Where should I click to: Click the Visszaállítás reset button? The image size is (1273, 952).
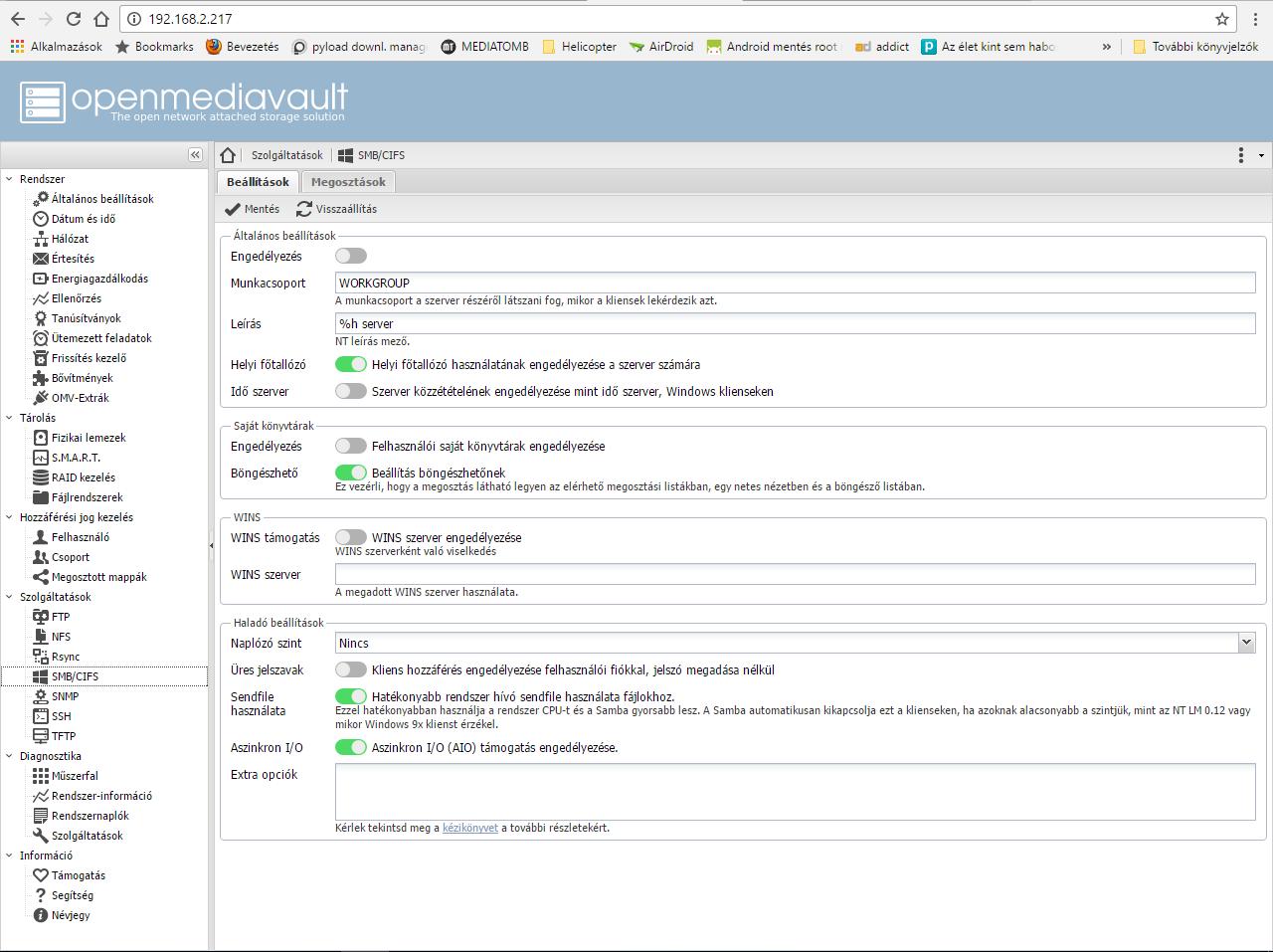[337, 209]
